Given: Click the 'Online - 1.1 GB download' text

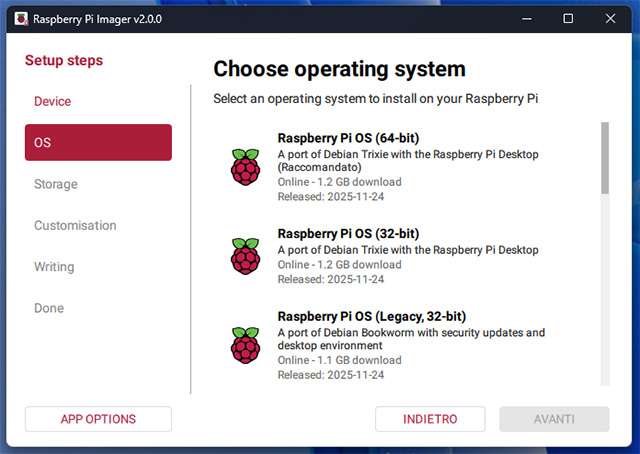Looking at the screenshot, I should click(x=340, y=360).
